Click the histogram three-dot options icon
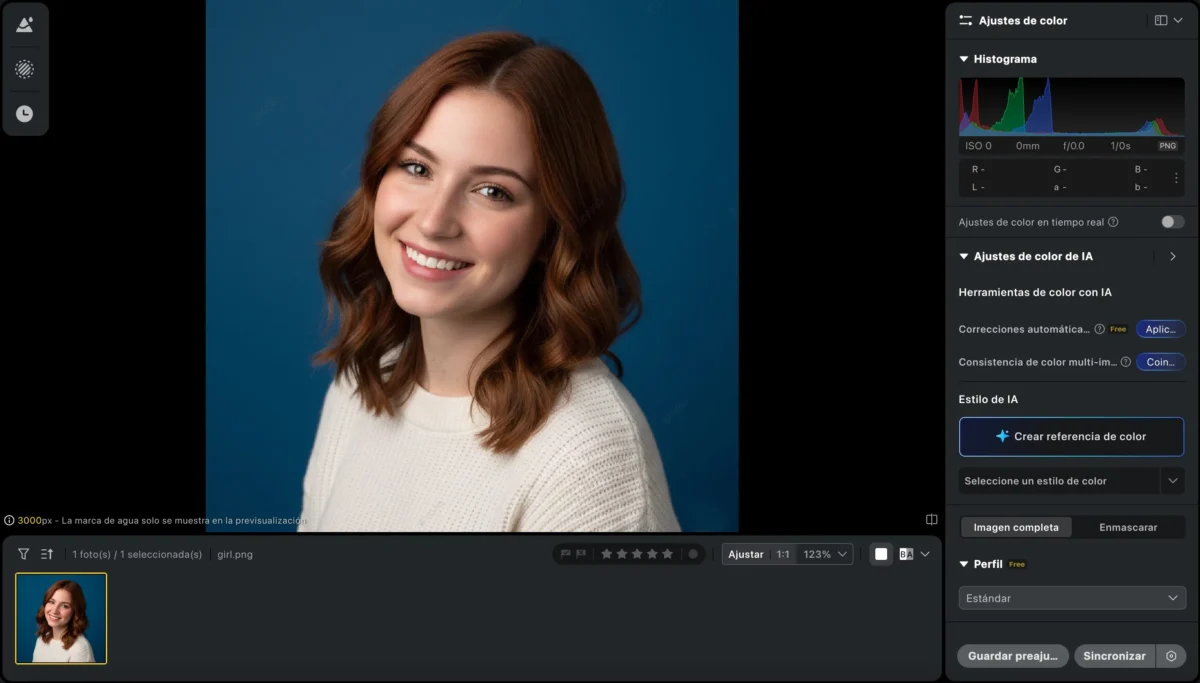Viewport: 1200px width, 683px height. tap(1176, 178)
